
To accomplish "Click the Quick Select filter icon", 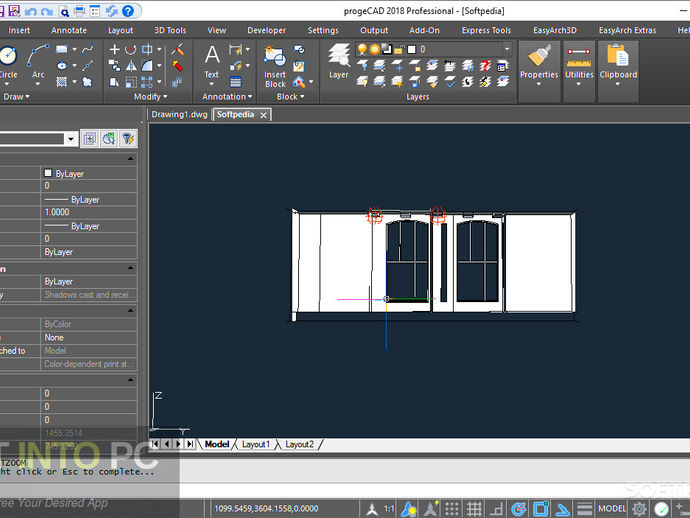I will (129, 139).
